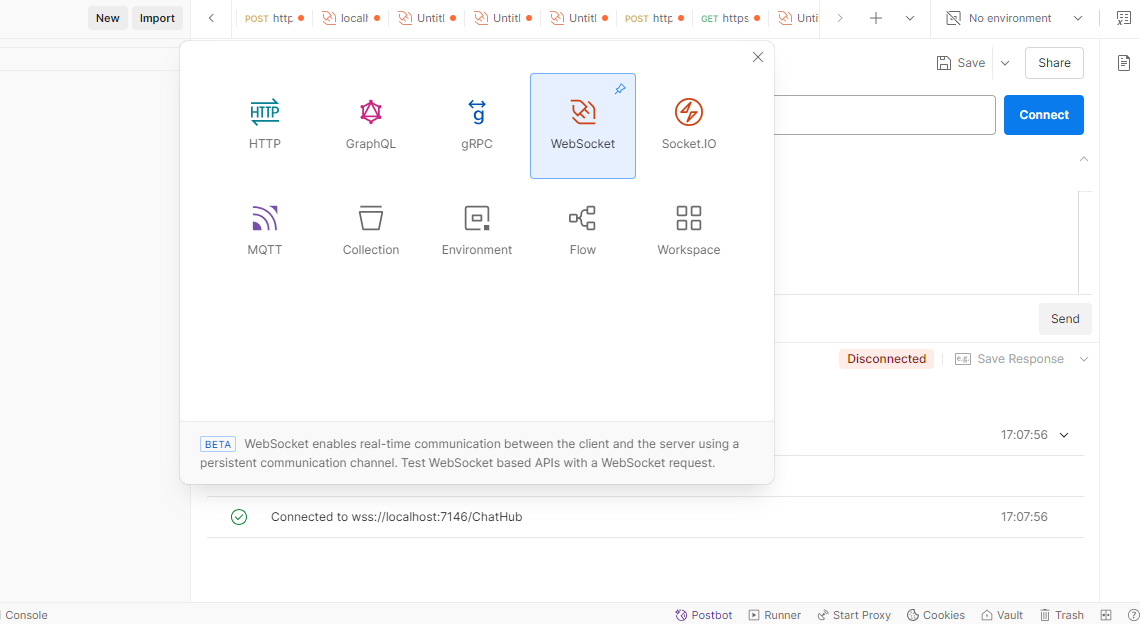Switch to the first POST http tab

[272, 18]
